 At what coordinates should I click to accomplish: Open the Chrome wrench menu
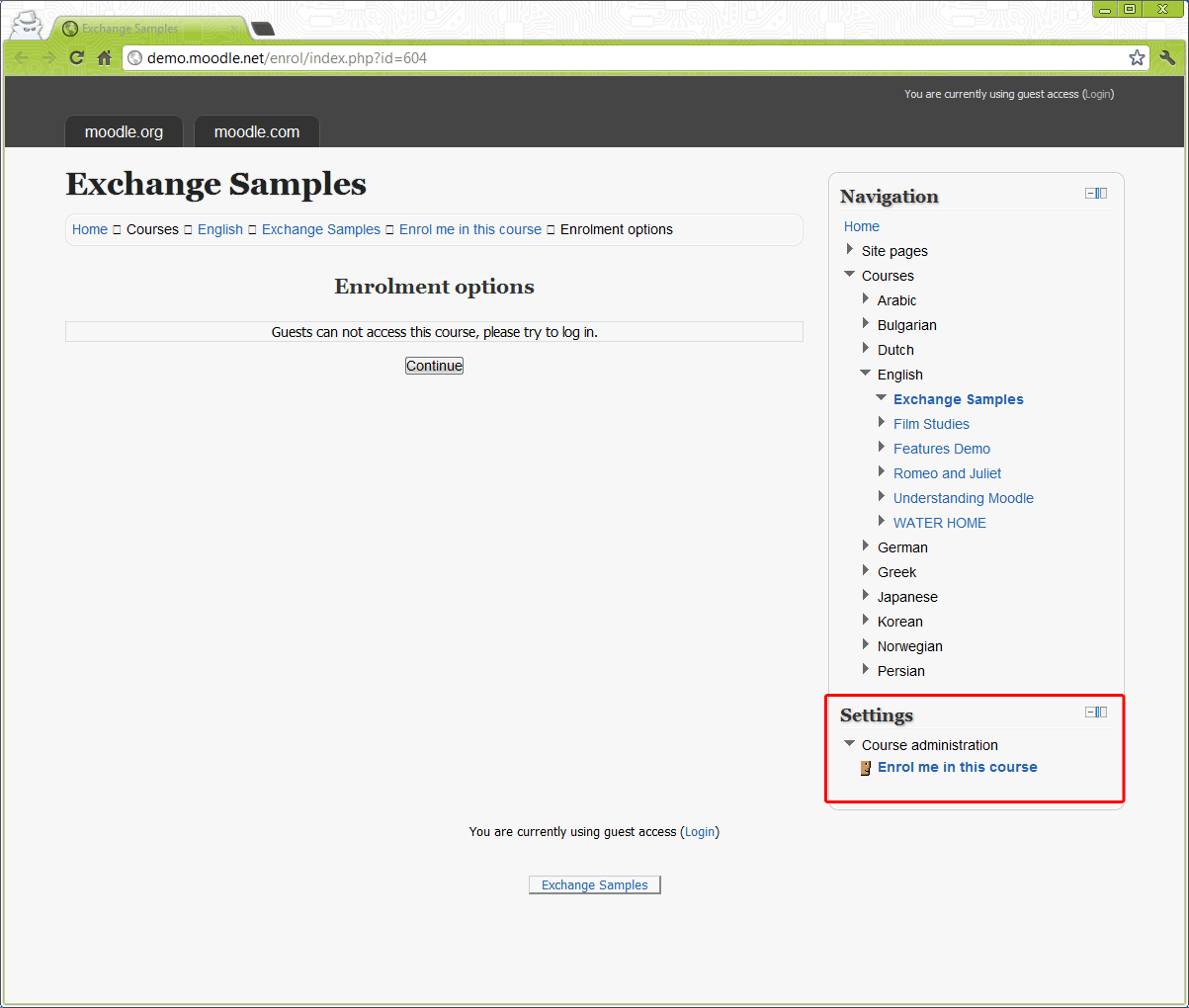pyautogui.click(x=1167, y=57)
